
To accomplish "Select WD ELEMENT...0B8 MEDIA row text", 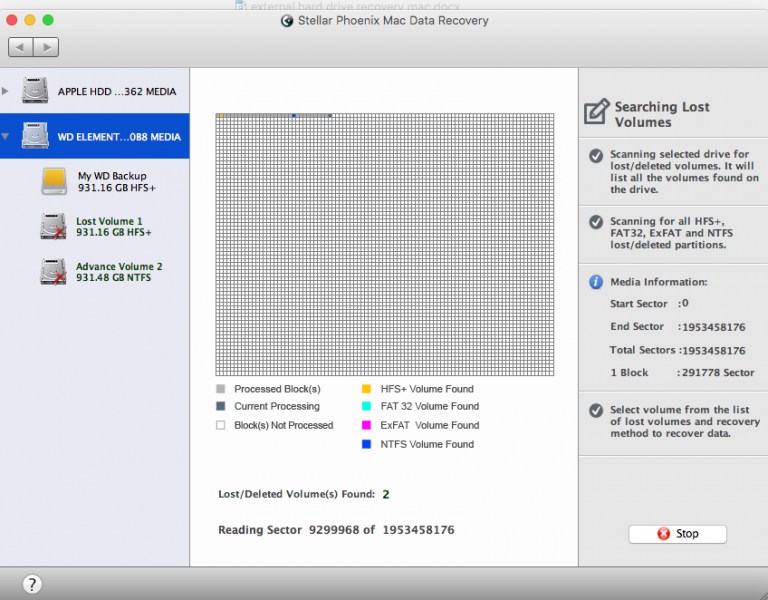I will pos(119,137).
